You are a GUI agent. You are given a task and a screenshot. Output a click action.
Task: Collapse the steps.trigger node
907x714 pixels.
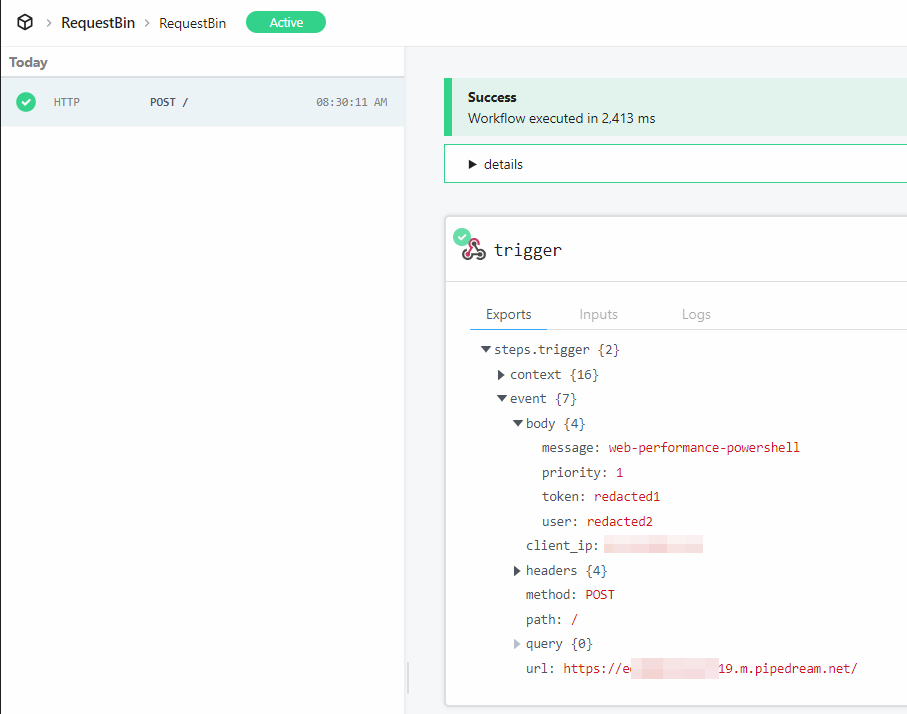click(486, 349)
